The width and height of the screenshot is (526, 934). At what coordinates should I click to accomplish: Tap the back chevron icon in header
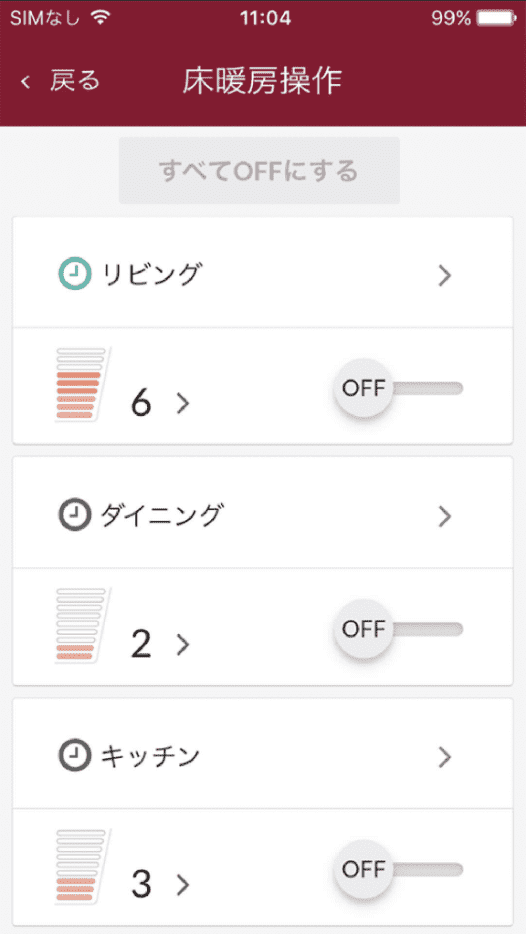[25, 81]
